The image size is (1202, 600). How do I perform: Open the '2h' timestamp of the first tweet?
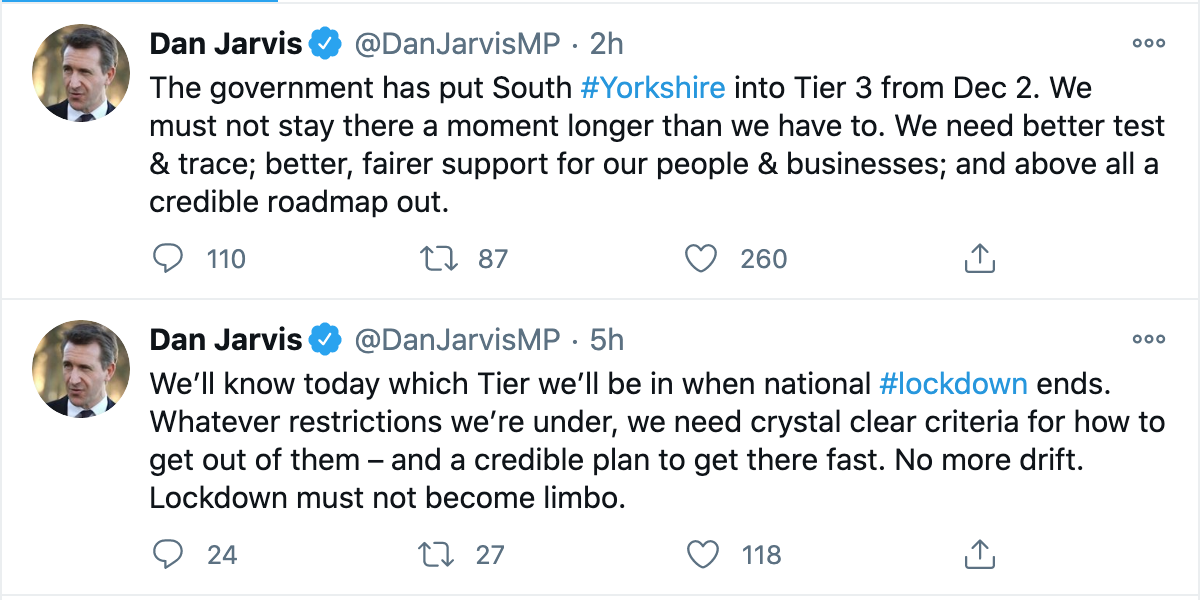coord(607,44)
